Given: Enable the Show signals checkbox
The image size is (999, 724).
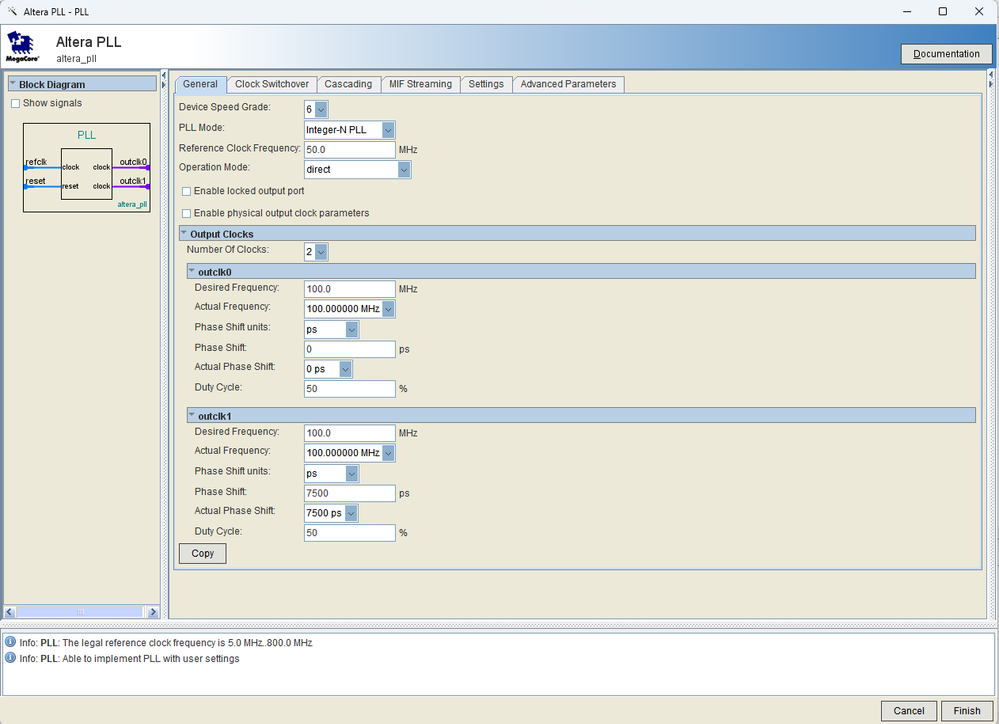Looking at the screenshot, I should 15,103.
